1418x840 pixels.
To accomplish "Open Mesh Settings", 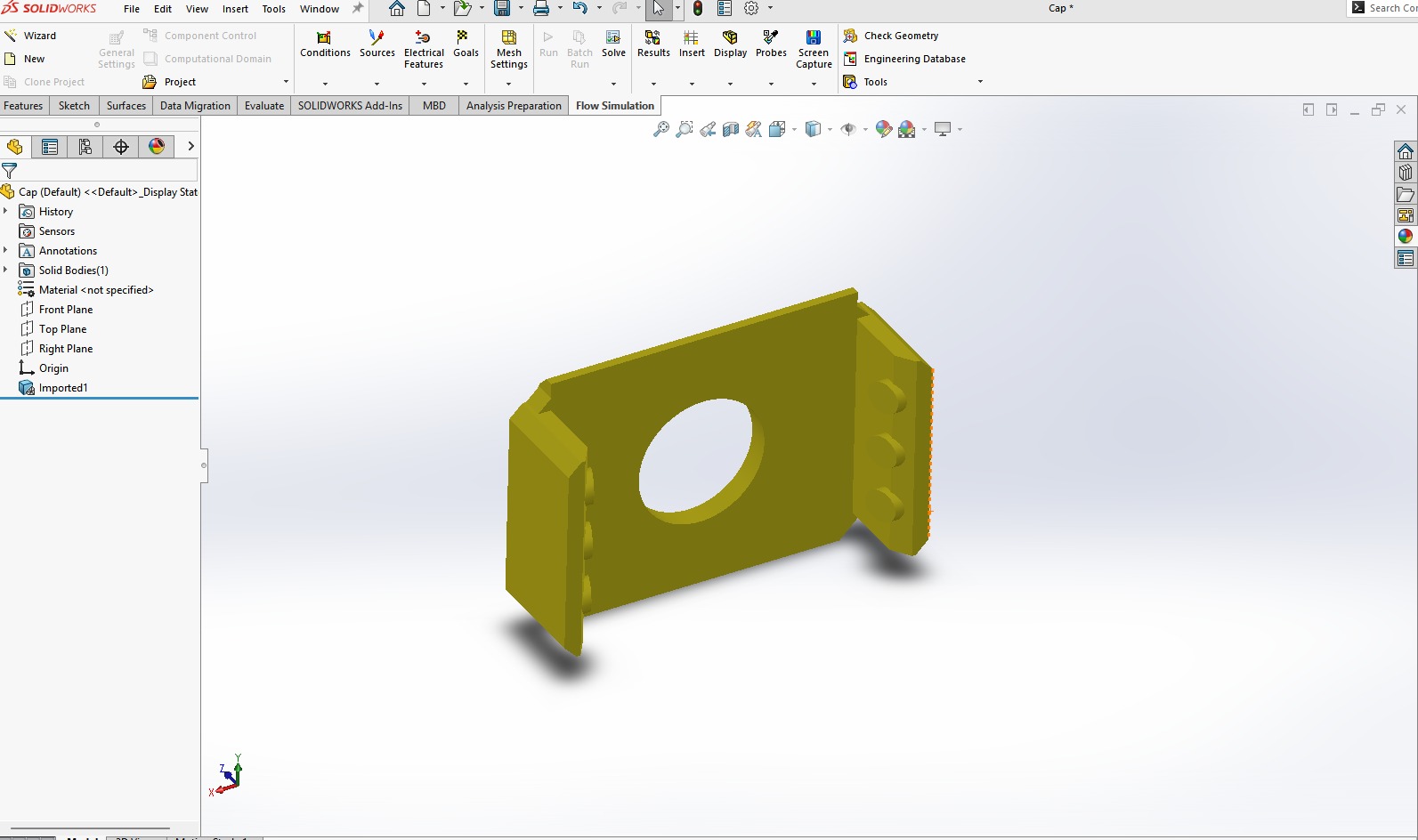I will click(x=508, y=50).
